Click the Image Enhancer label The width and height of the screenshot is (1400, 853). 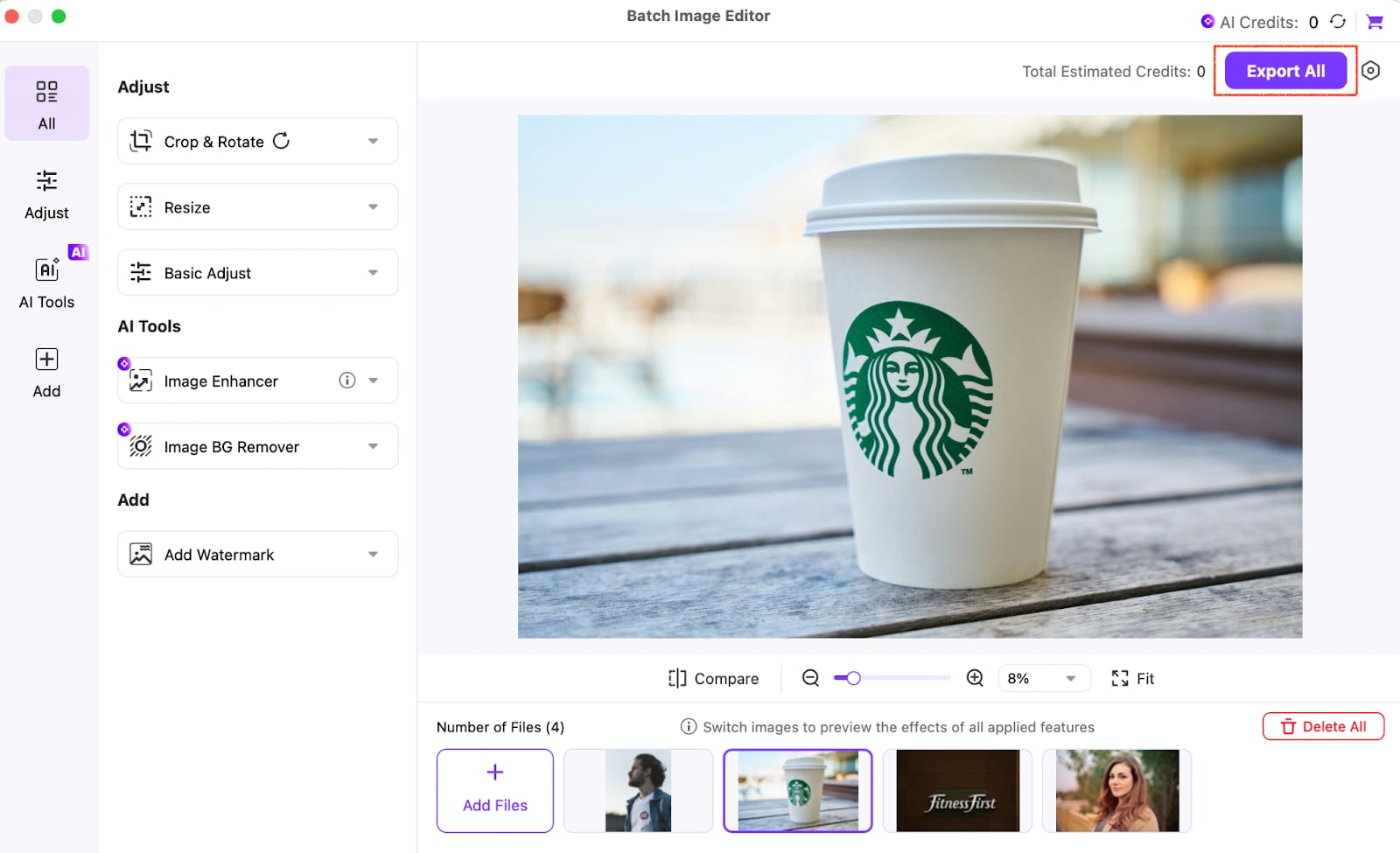(221, 381)
